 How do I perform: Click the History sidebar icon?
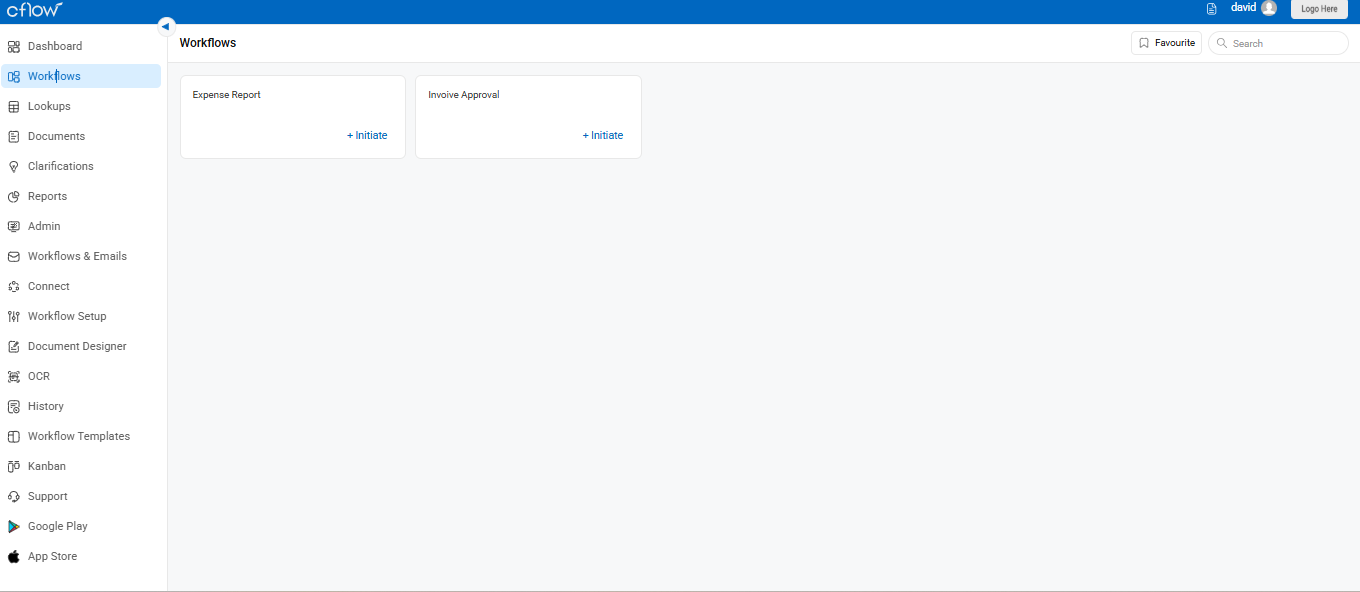[x=14, y=406]
